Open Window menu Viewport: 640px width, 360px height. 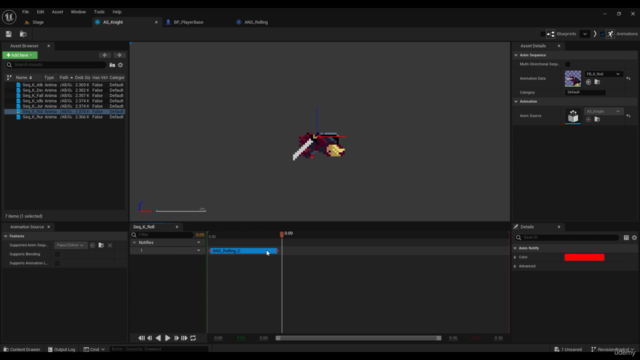tap(78, 12)
